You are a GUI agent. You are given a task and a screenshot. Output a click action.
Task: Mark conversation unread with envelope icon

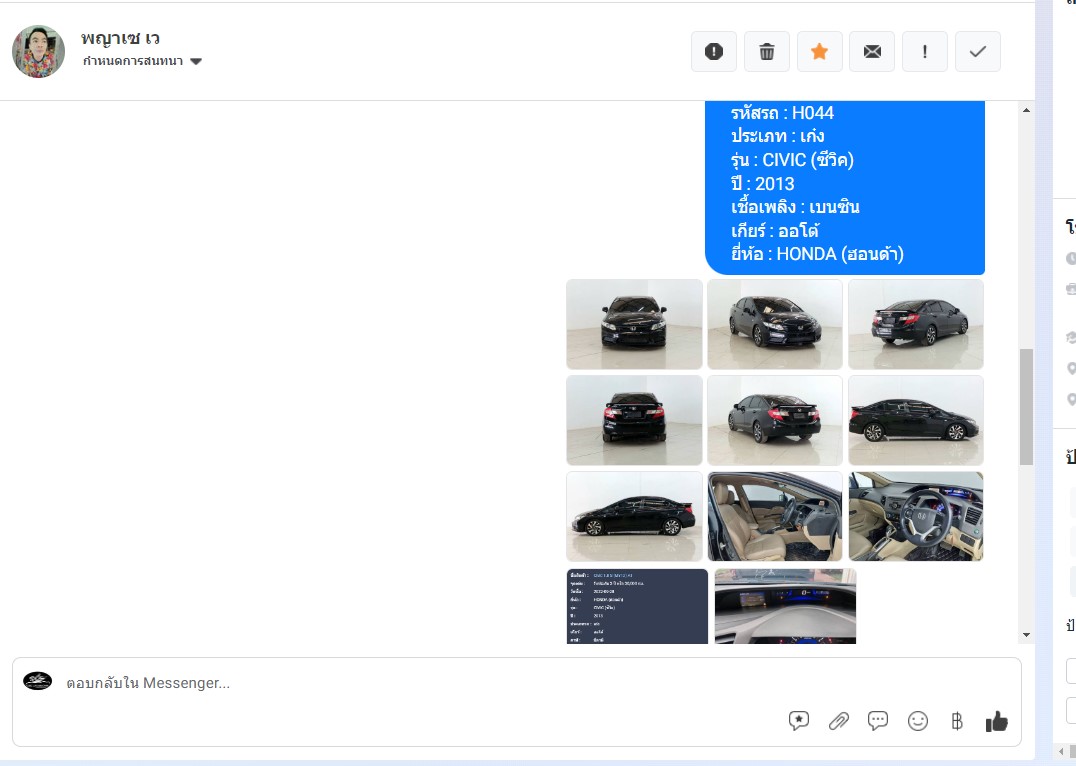[x=872, y=52]
